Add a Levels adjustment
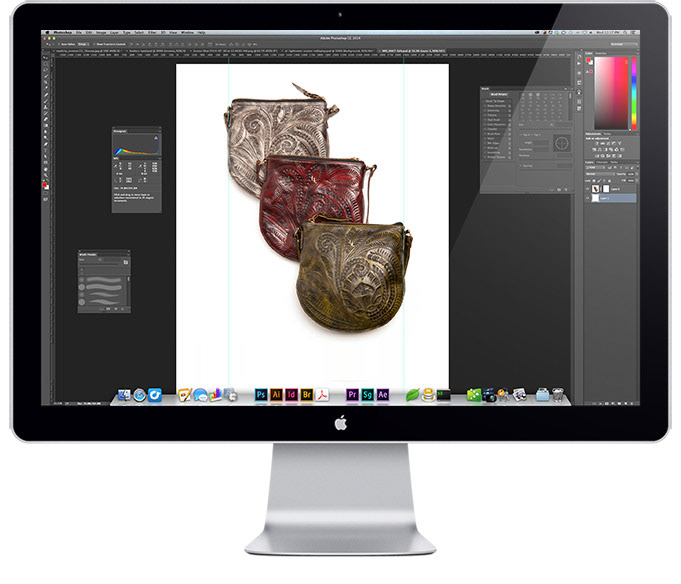Image resolution: width=681 pixels, height=584 pixels. point(602,143)
